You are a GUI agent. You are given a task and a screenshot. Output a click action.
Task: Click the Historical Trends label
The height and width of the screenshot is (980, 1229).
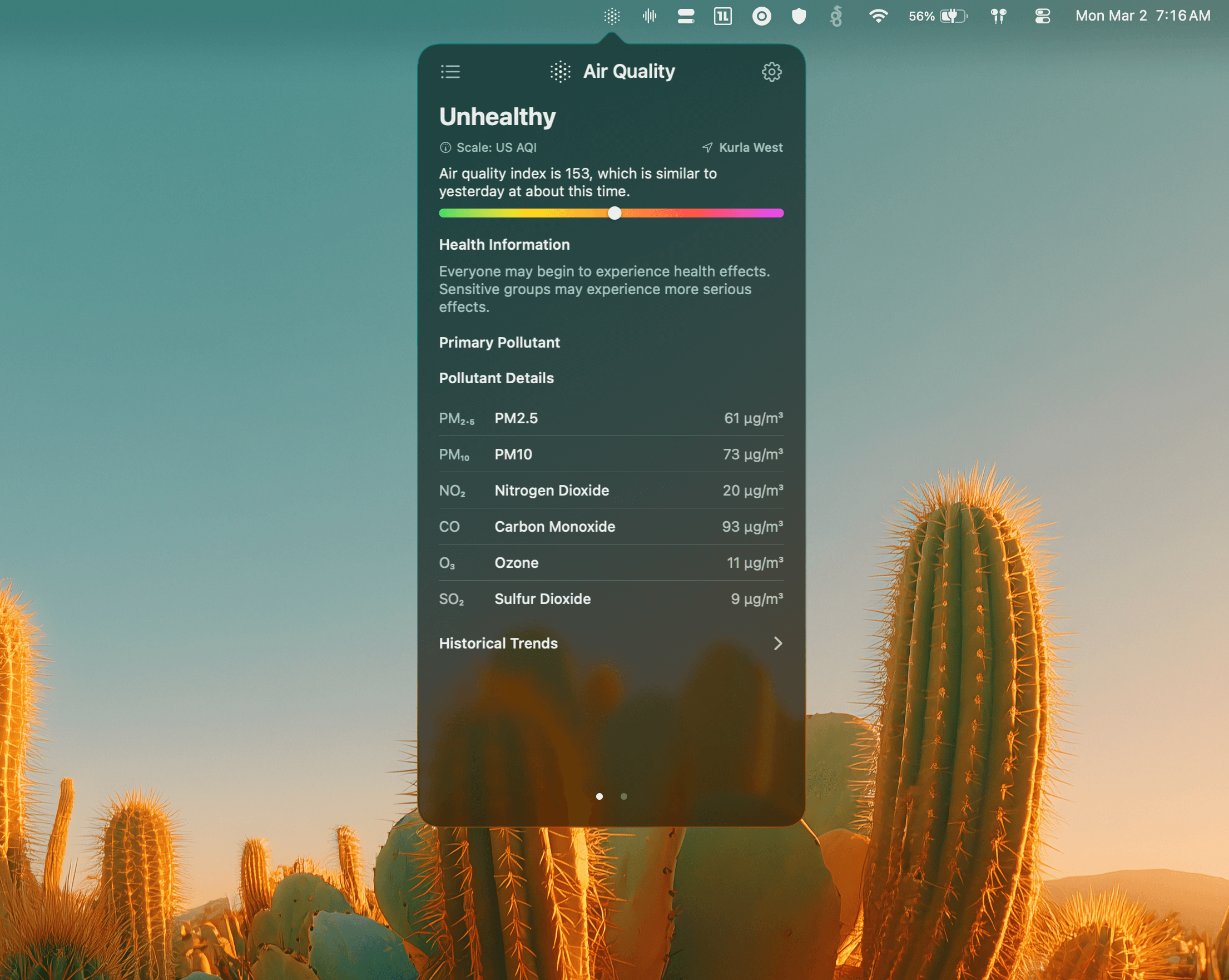(x=498, y=644)
